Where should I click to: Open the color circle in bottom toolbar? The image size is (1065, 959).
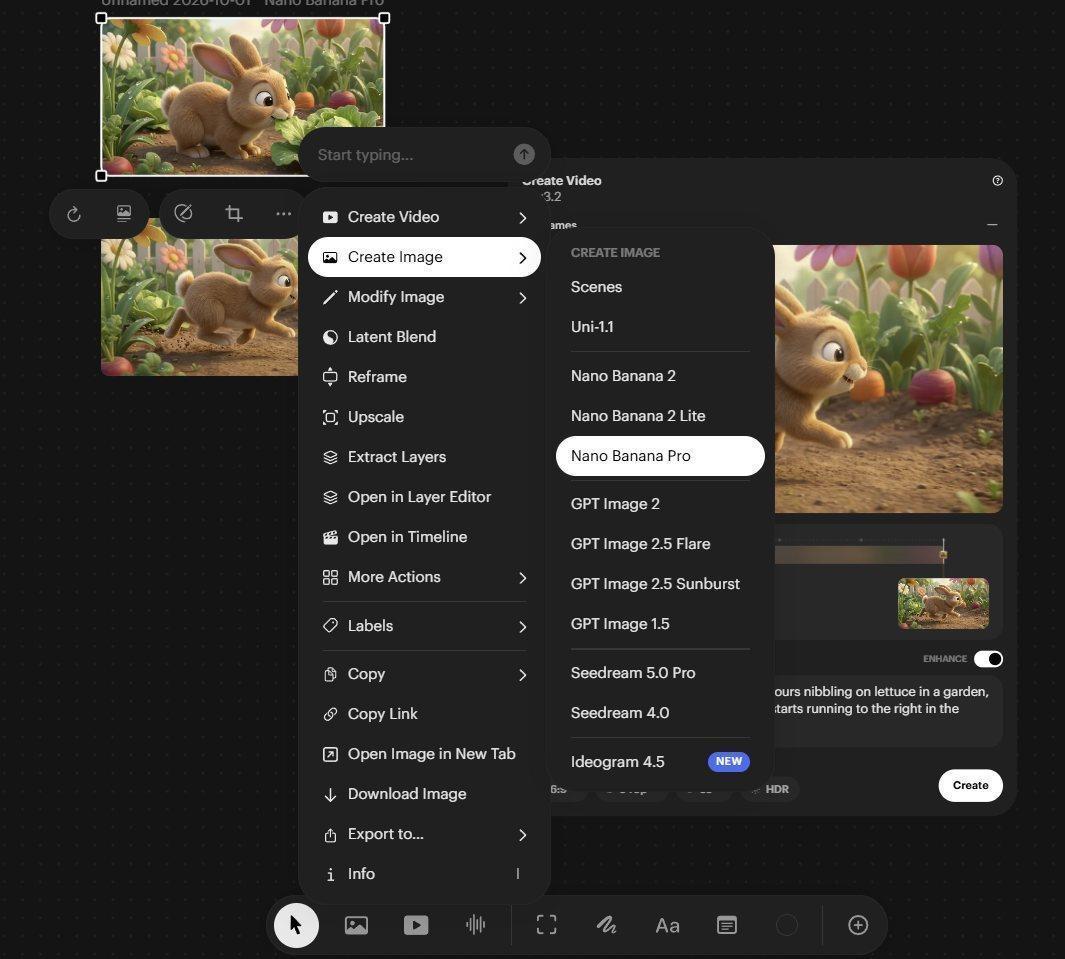pos(787,925)
